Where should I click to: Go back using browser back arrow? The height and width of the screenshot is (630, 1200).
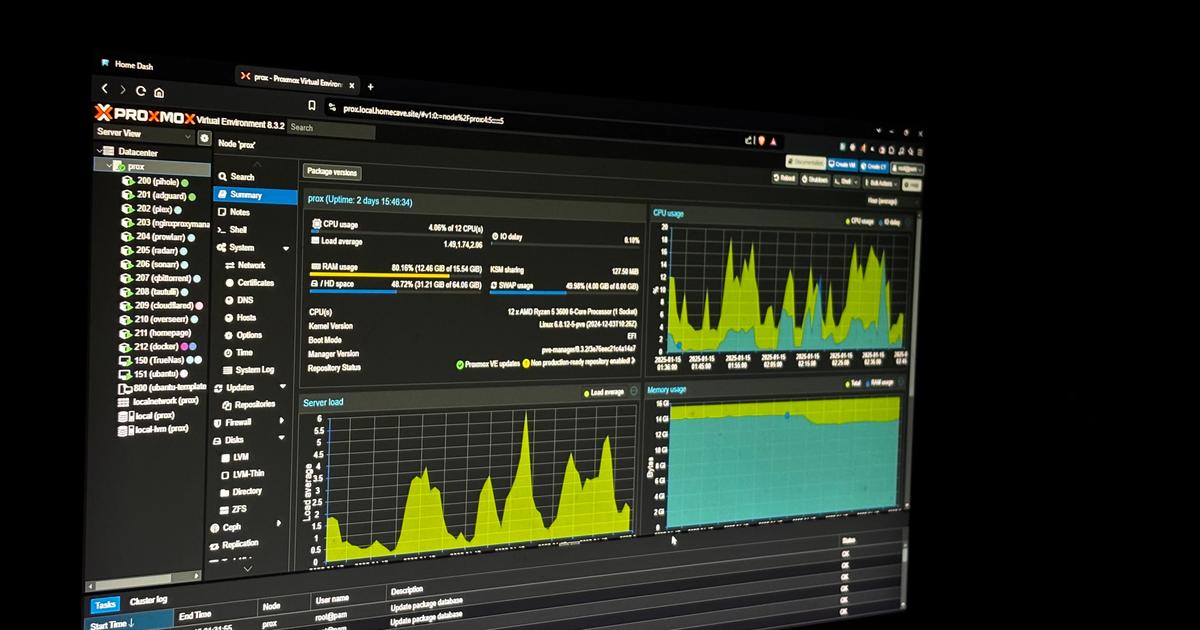click(105, 89)
